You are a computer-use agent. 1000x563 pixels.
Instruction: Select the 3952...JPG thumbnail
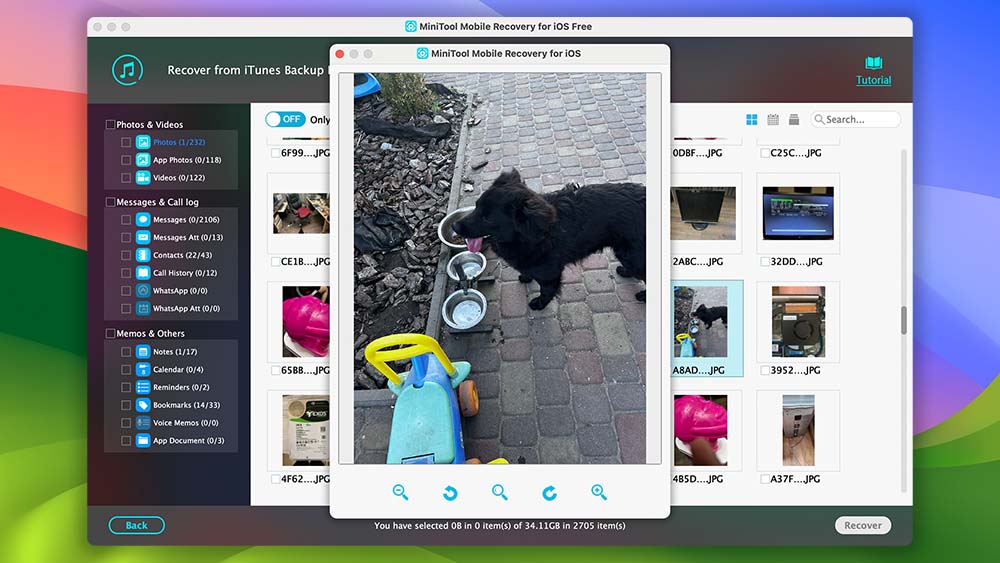point(798,321)
